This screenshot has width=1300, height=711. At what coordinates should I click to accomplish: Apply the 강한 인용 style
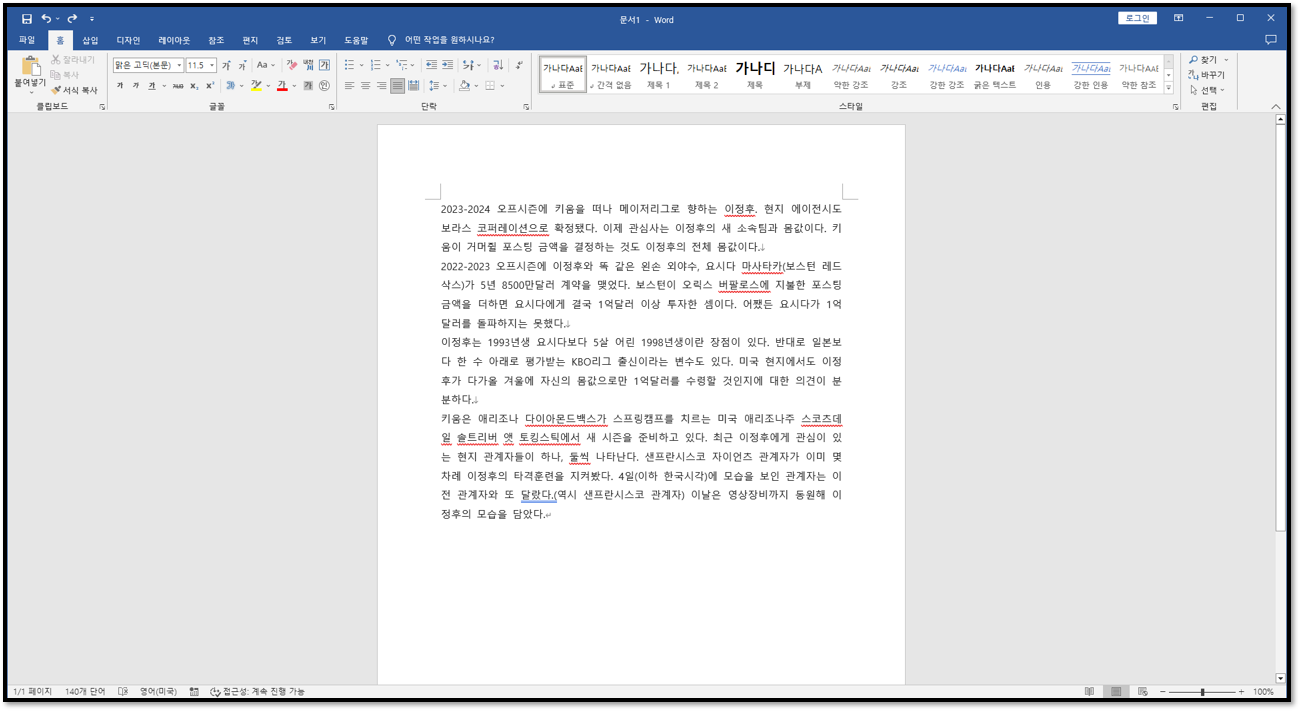coord(1091,75)
